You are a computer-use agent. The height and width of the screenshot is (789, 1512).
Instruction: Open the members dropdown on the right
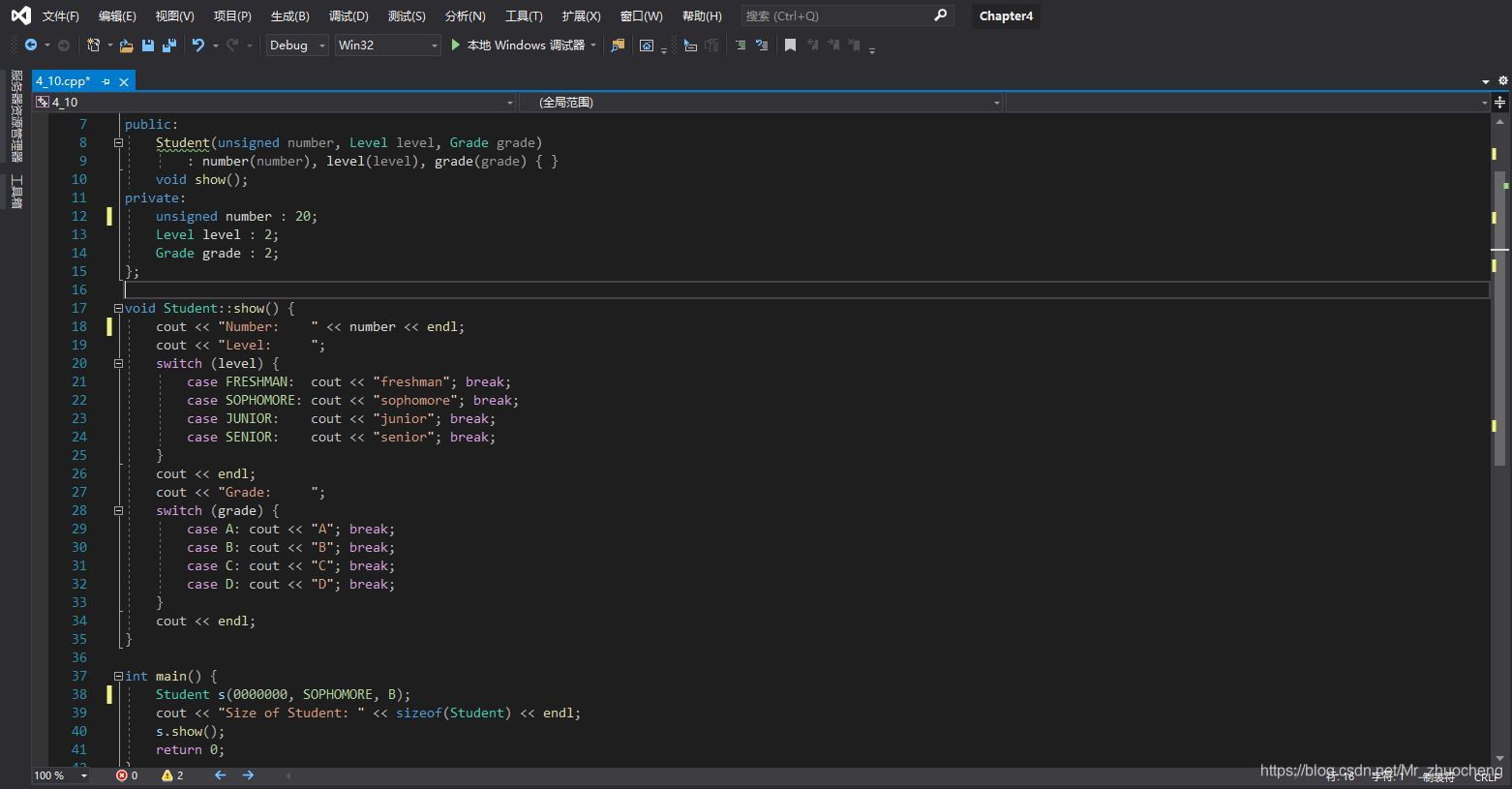pos(1248,102)
